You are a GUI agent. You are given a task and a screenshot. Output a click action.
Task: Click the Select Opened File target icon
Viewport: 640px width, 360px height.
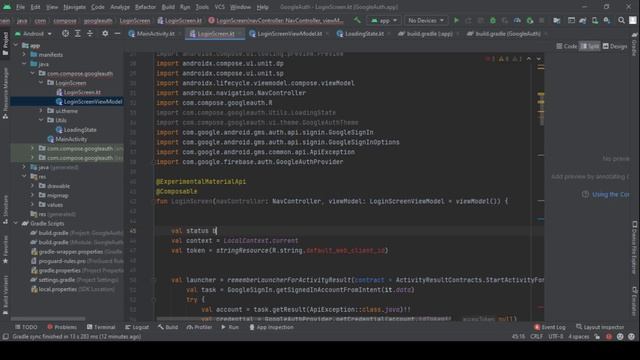click(65, 33)
